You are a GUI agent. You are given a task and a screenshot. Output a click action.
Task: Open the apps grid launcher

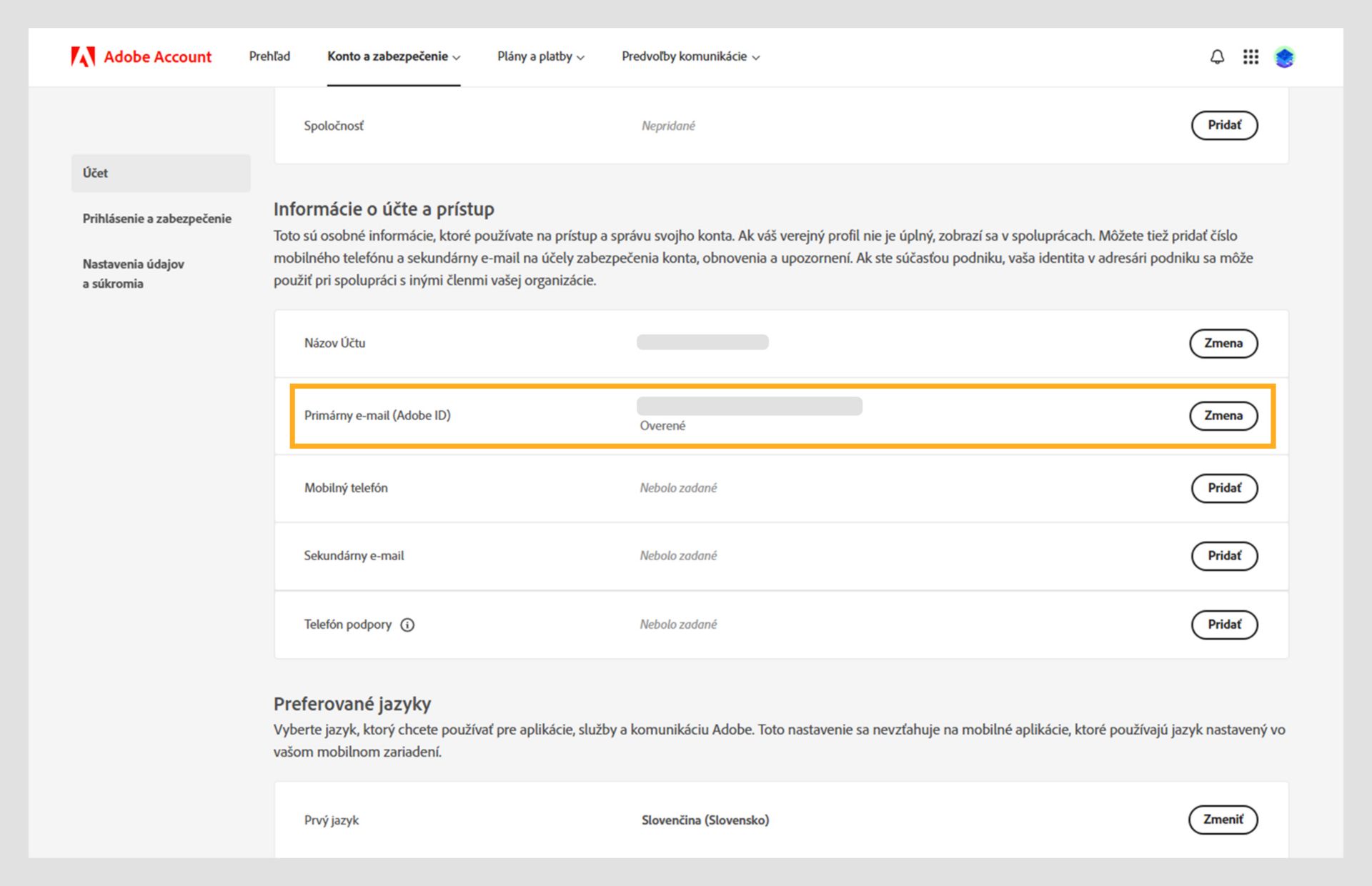[x=1251, y=56]
